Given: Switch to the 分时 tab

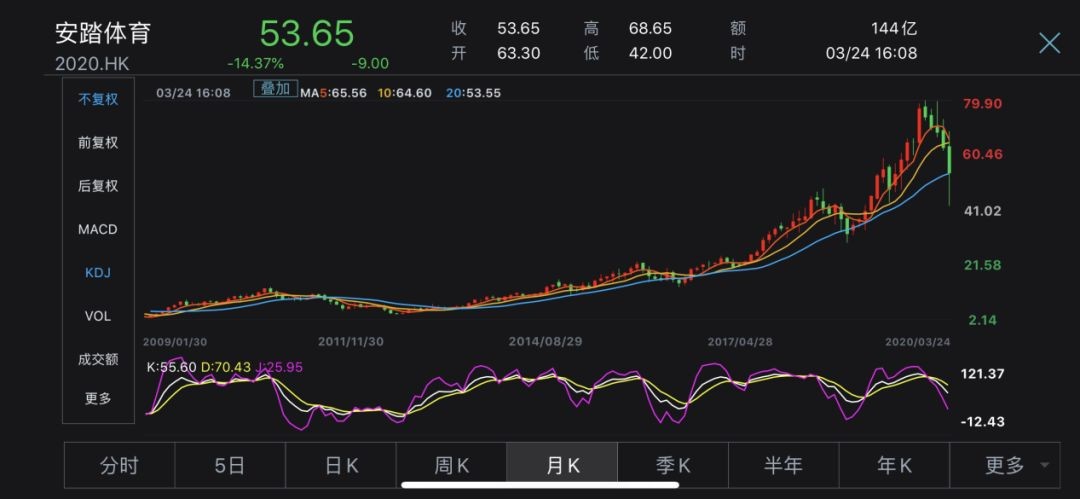Looking at the screenshot, I should pos(119,466).
